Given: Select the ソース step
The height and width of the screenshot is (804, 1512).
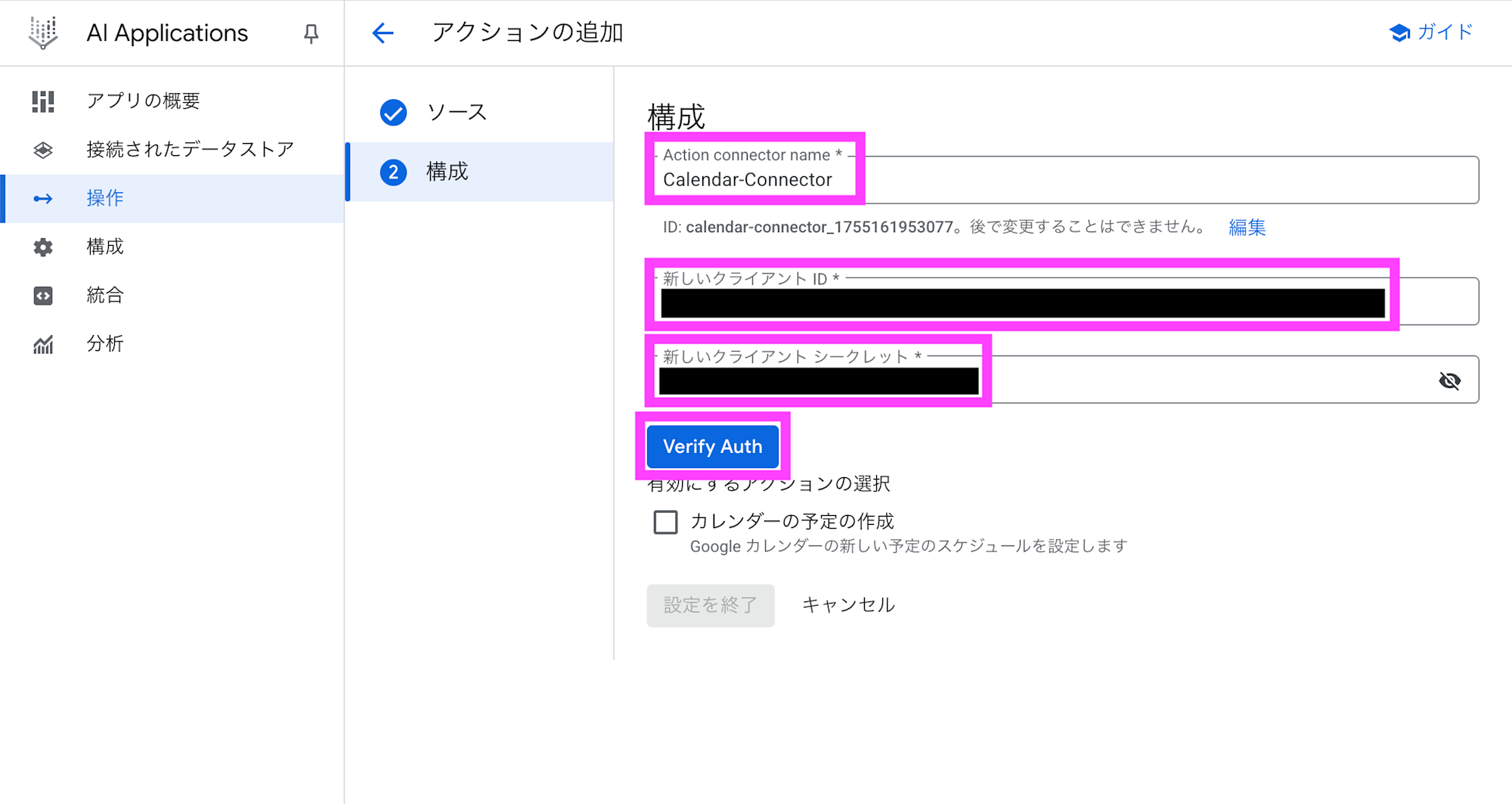Looking at the screenshot, I should (x=479, y=113).
